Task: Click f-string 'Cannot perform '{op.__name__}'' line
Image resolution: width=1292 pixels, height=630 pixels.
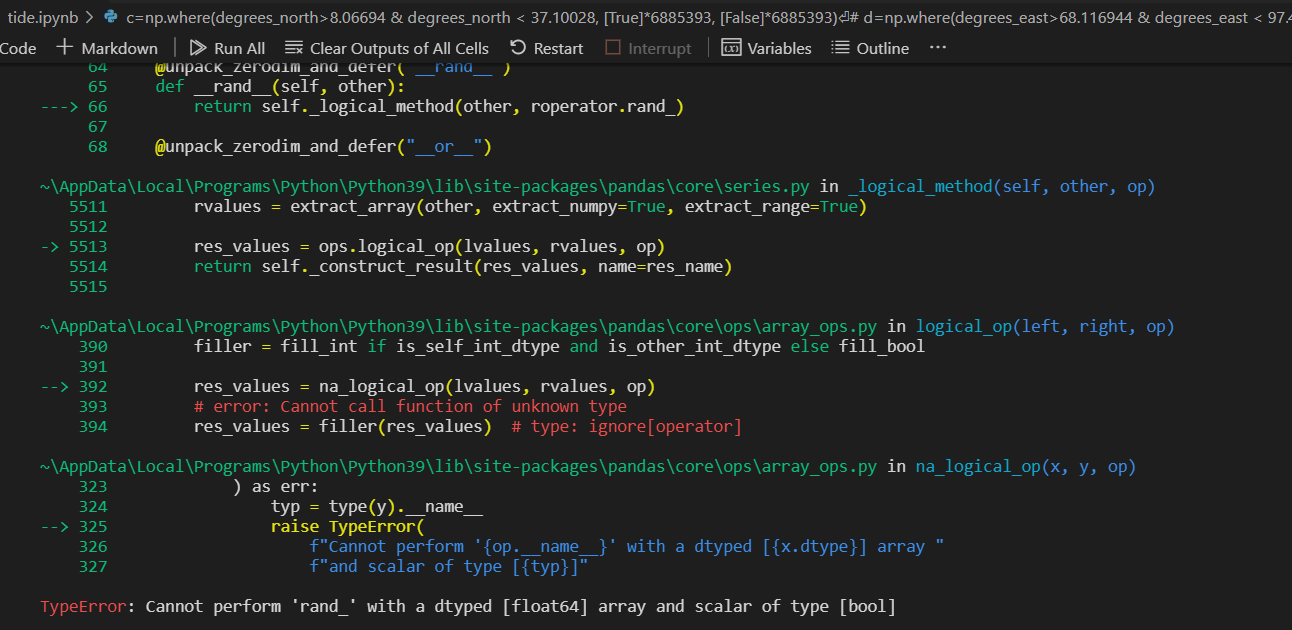Action: (x=627, y=546)
